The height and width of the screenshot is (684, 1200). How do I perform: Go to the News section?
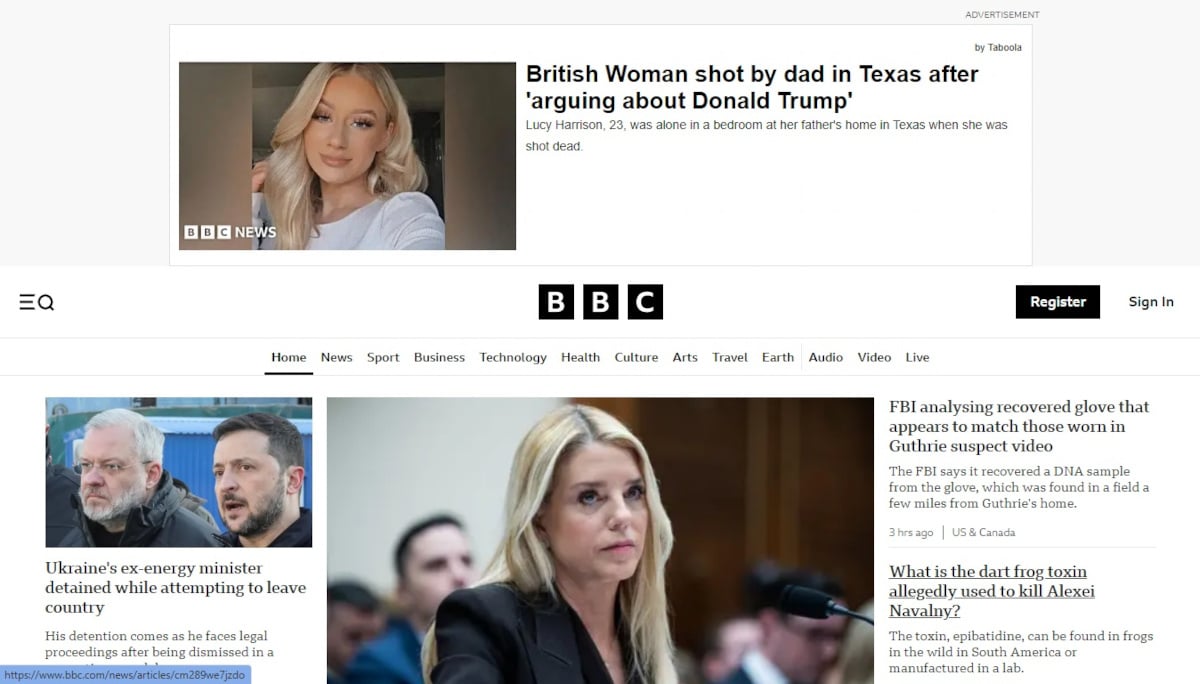[x=336, y=357]
